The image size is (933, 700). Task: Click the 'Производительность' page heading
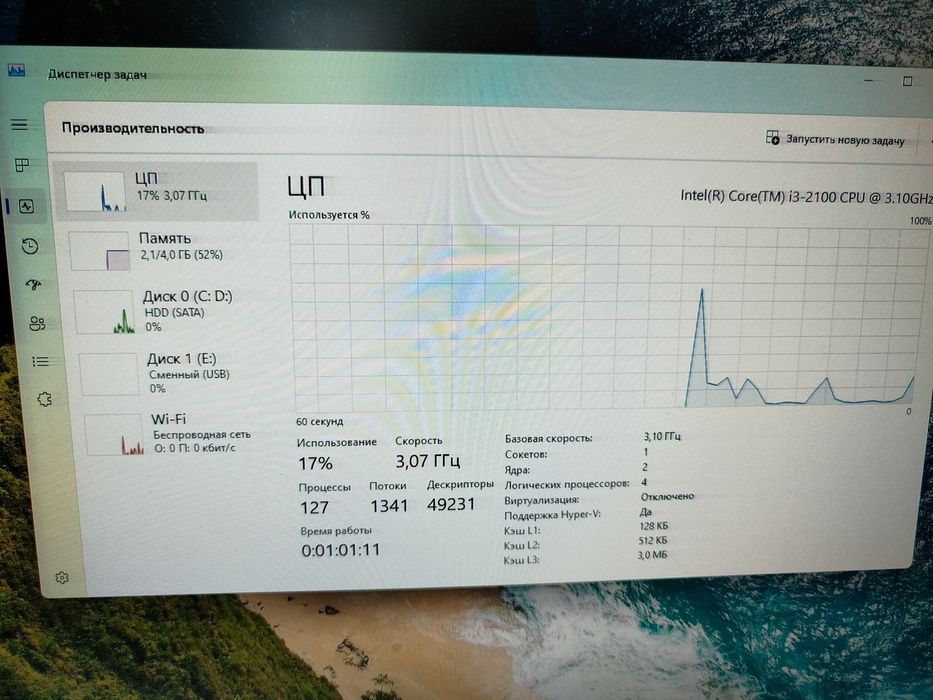133,128
